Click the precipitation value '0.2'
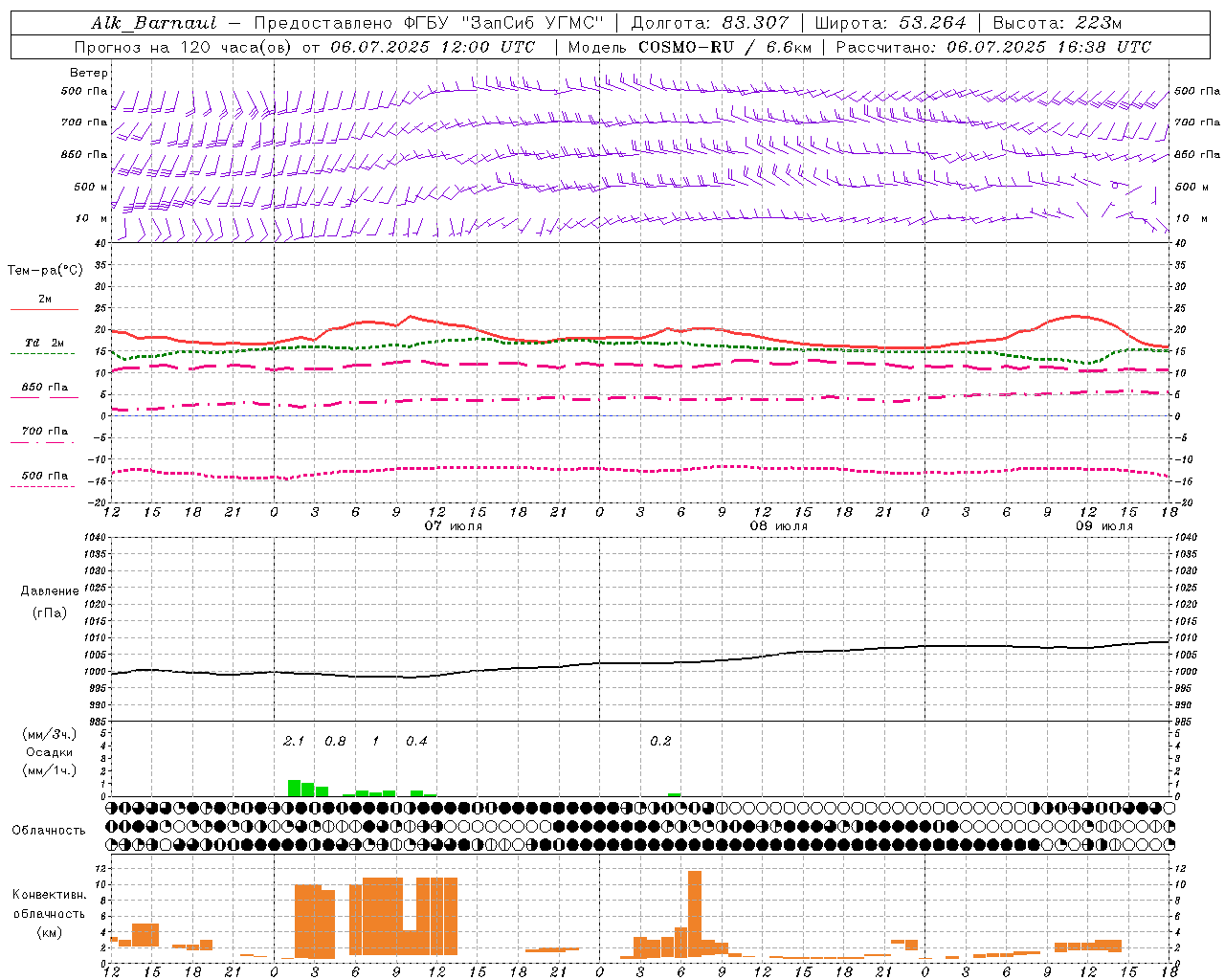Image resolution: width=1225 pixels, height=980 pixels. 660,742
